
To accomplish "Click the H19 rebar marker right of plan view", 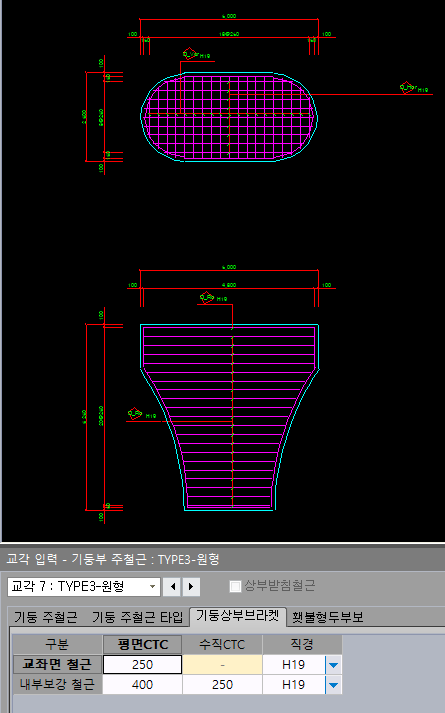I will click(x=414, y=88).
